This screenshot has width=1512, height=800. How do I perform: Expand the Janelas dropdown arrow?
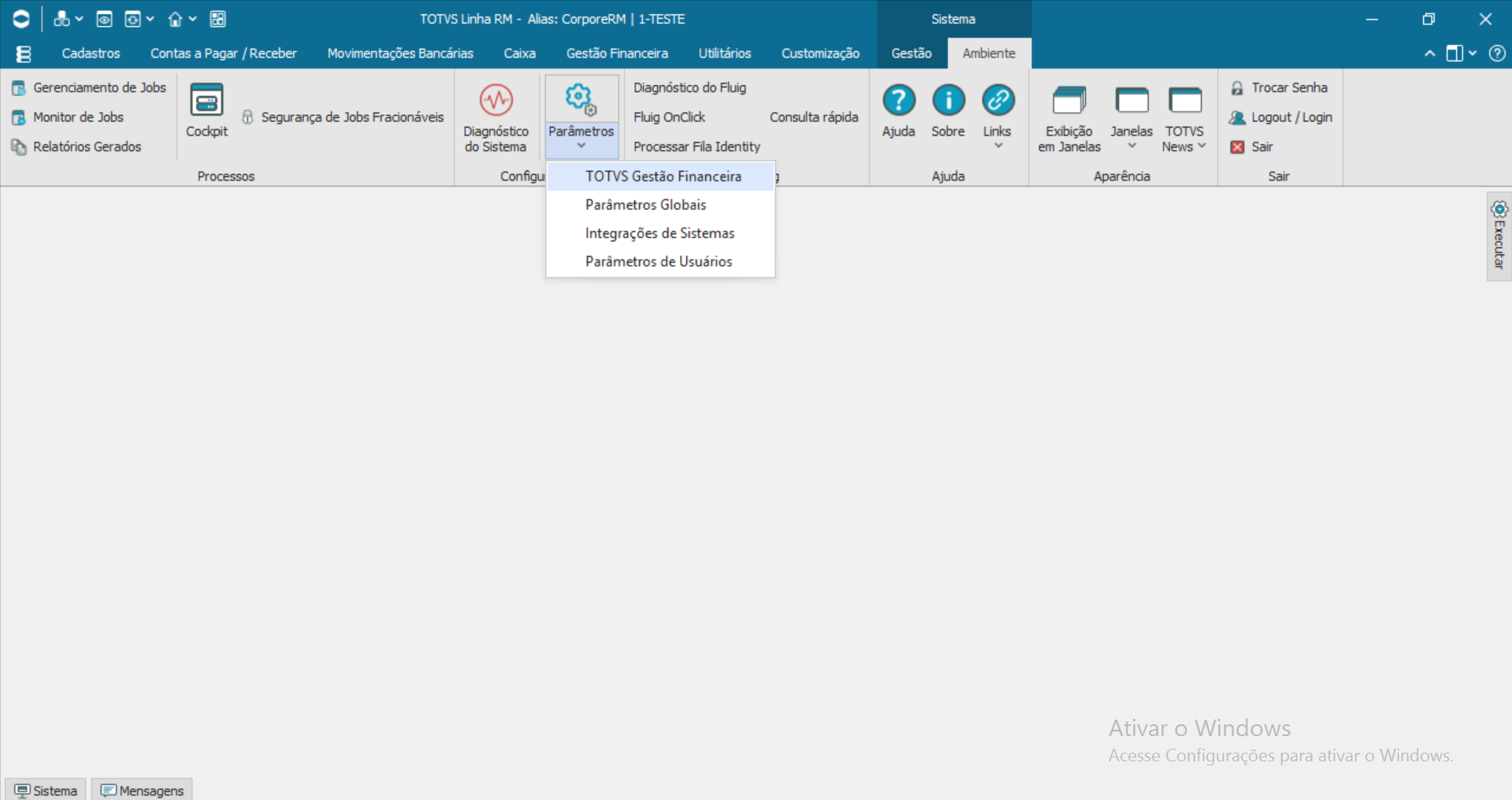point(1131,146)
